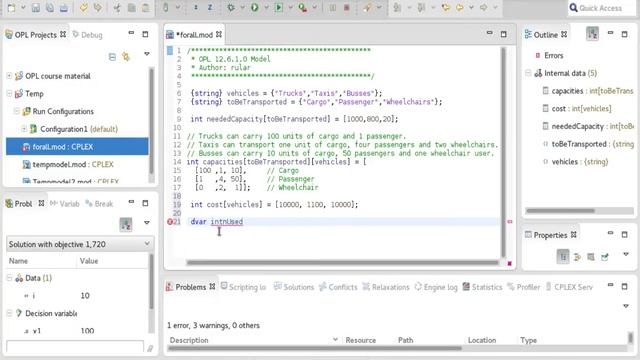Viewport: 640px width, 360px height.
Task: Click Outline panel horizontal scrollbar
Action: point(560,211)
